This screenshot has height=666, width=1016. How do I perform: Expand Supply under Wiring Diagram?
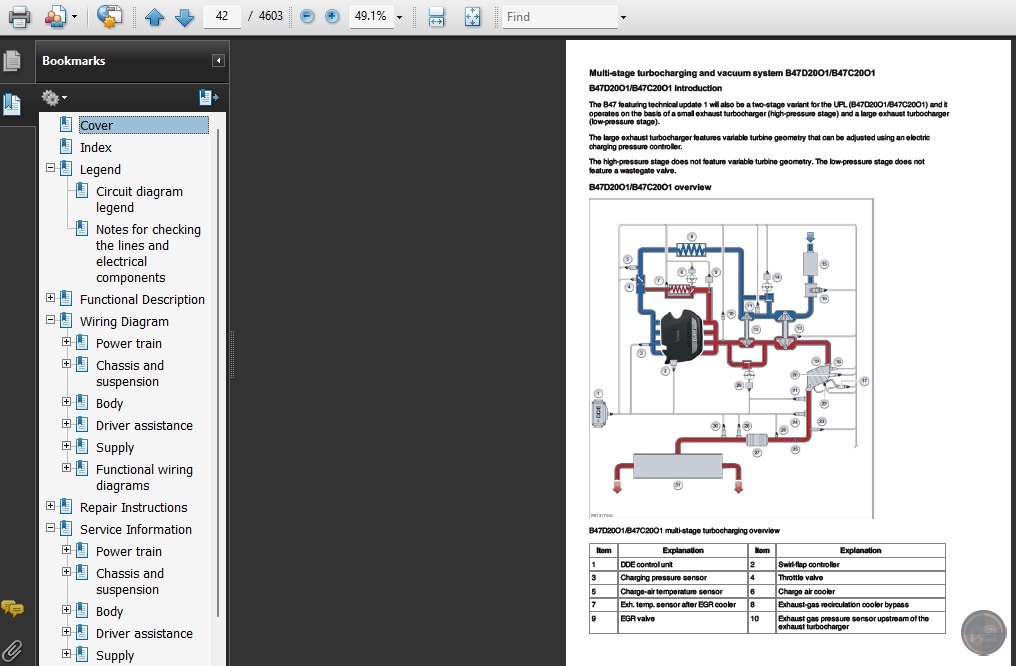click(66, 446)
